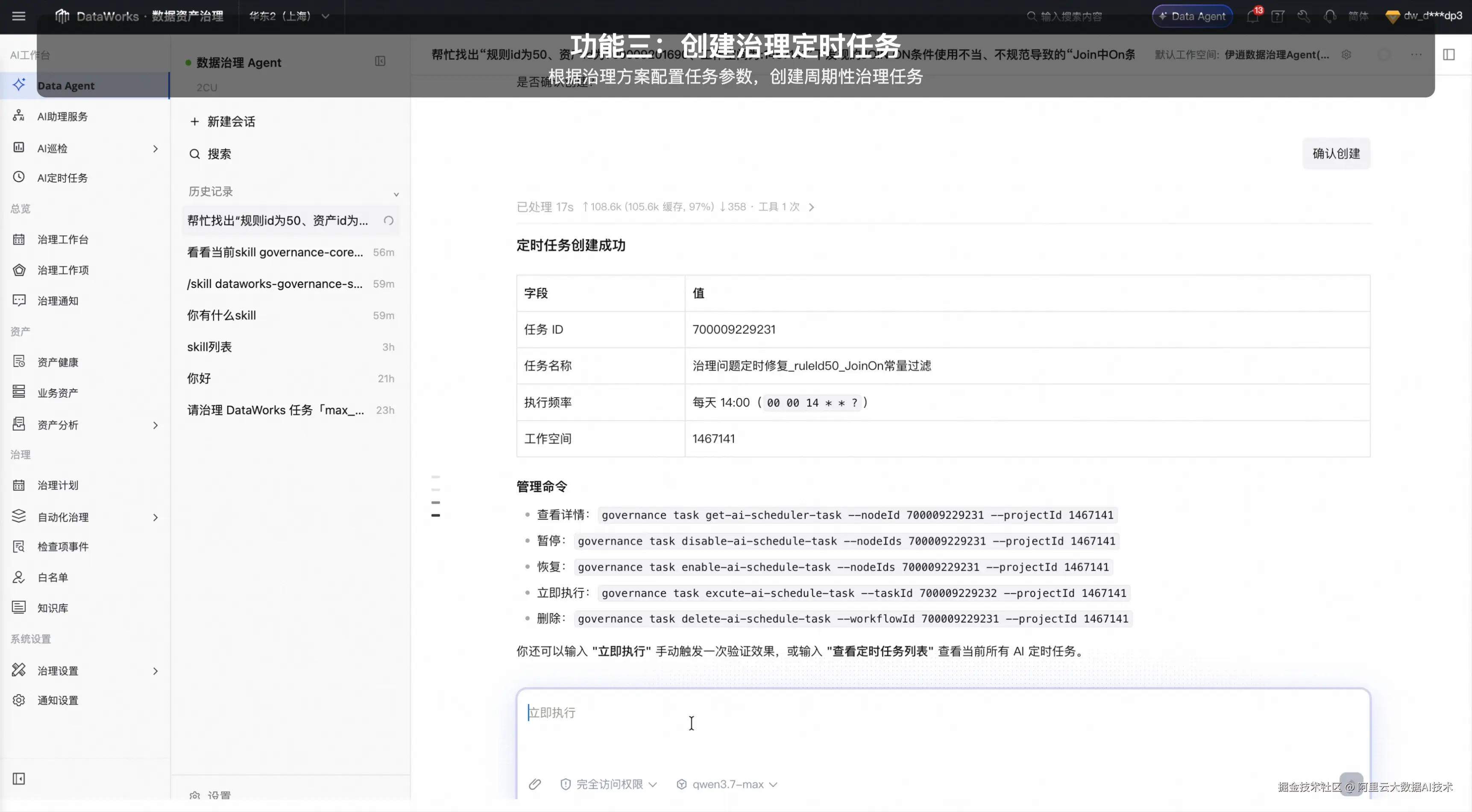Start a new chat with 新建会话
The image size is (1472, 812).
223,122
